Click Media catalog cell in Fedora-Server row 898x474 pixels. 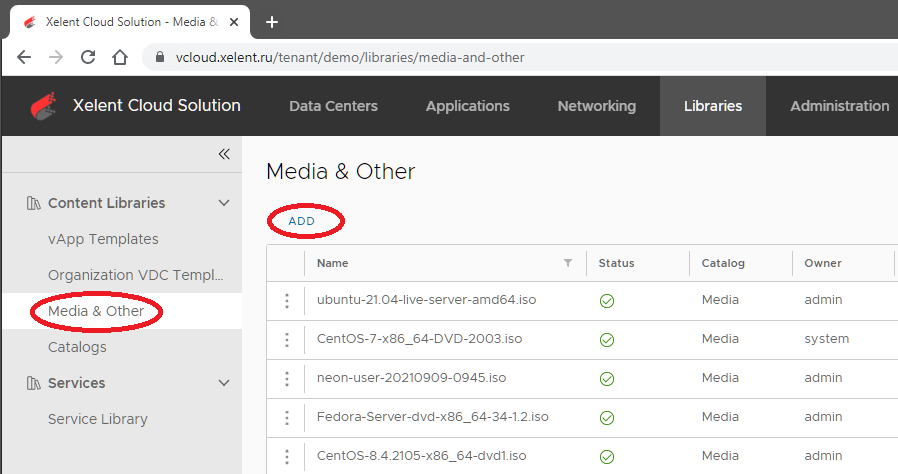720,416
